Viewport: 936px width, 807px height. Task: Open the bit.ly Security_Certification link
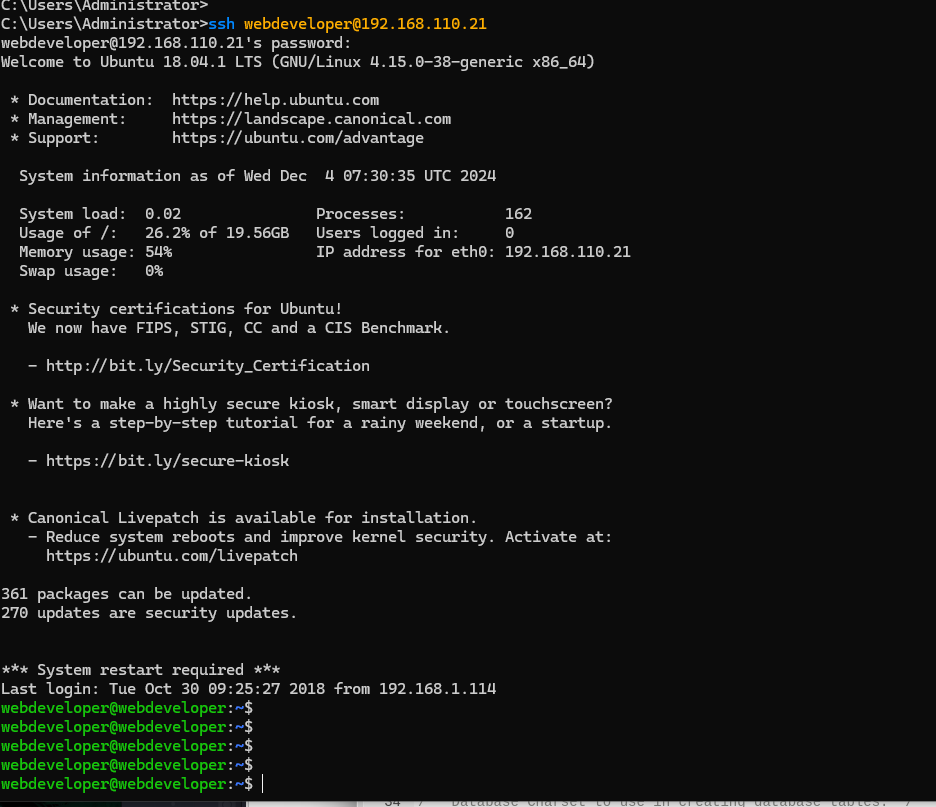(207, 366)
